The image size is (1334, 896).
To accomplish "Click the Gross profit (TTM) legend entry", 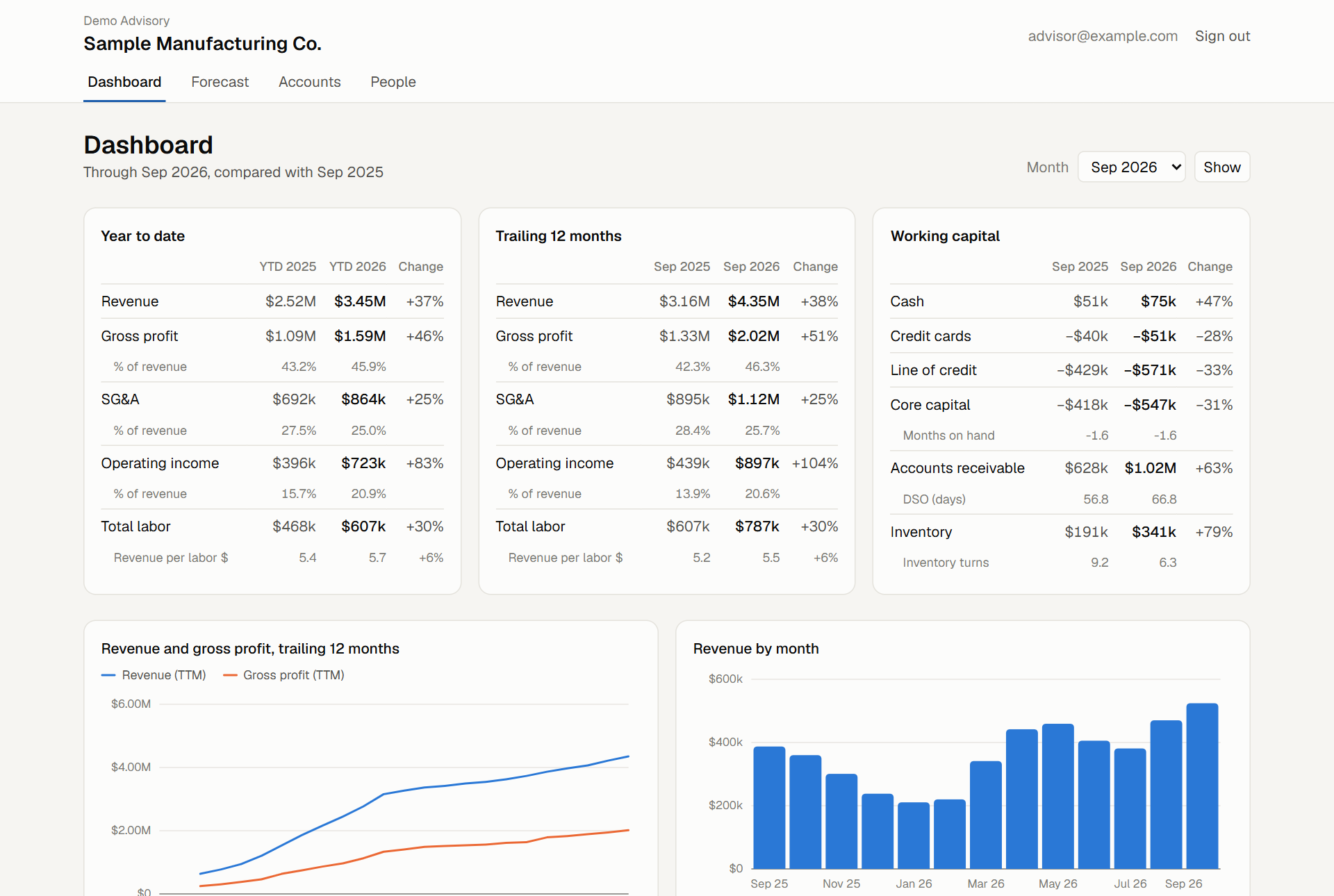I will 283,675.
